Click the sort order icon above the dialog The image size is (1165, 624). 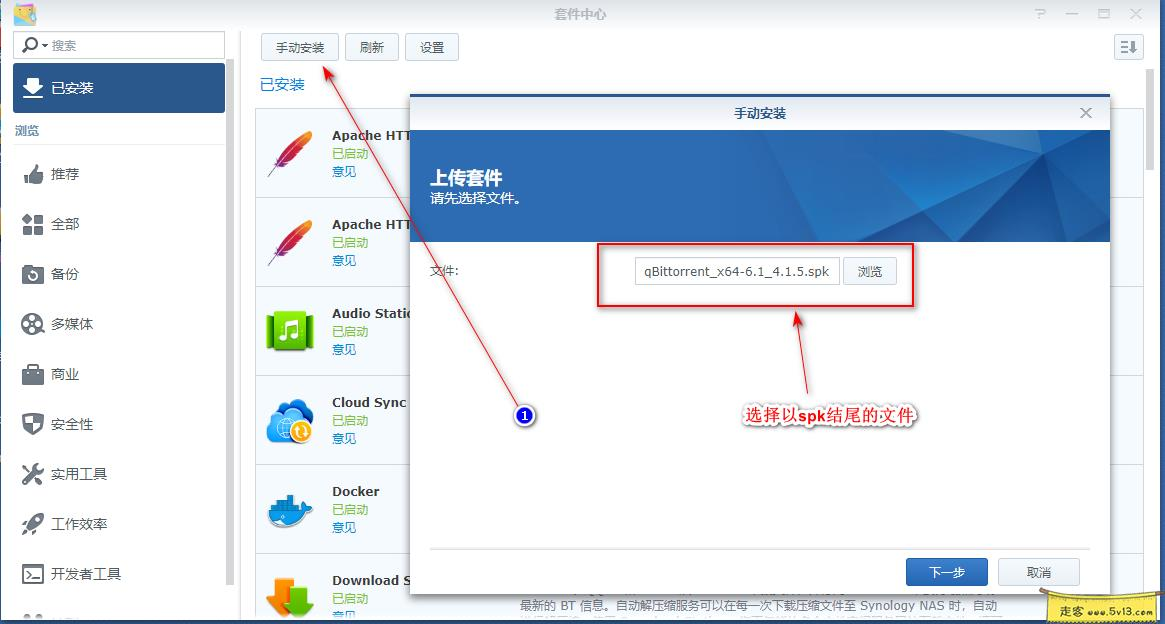pos(1128,46)
